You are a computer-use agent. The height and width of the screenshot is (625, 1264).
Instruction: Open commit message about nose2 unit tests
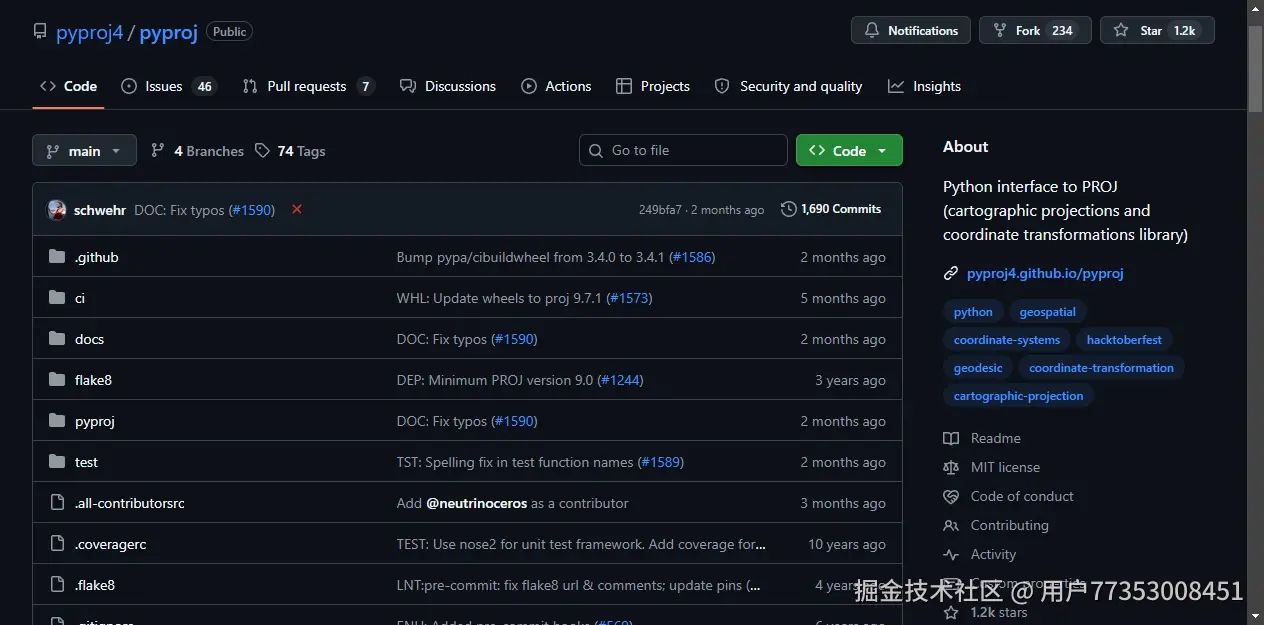pos(581,544)
